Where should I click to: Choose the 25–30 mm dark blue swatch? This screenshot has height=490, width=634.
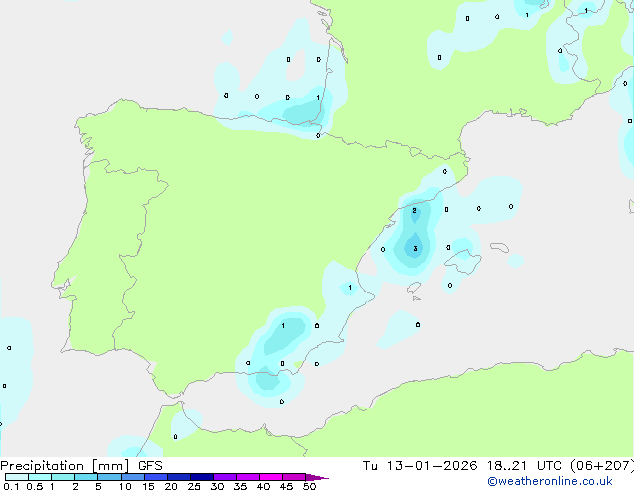202,477
